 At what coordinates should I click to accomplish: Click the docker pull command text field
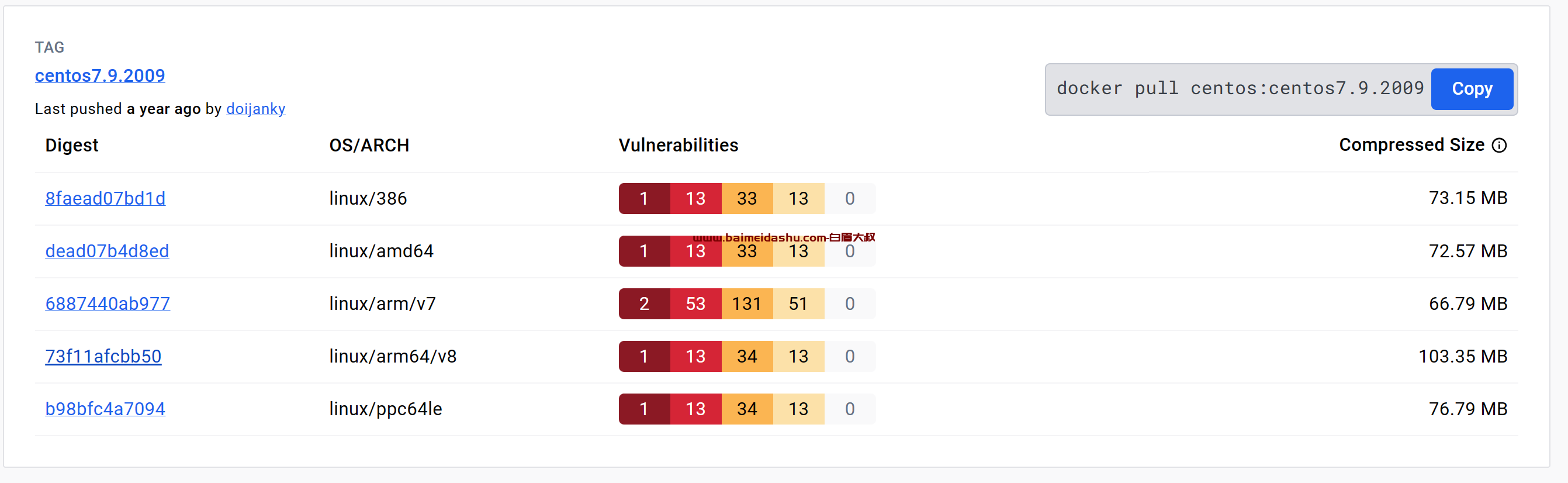pos(1240,89)
